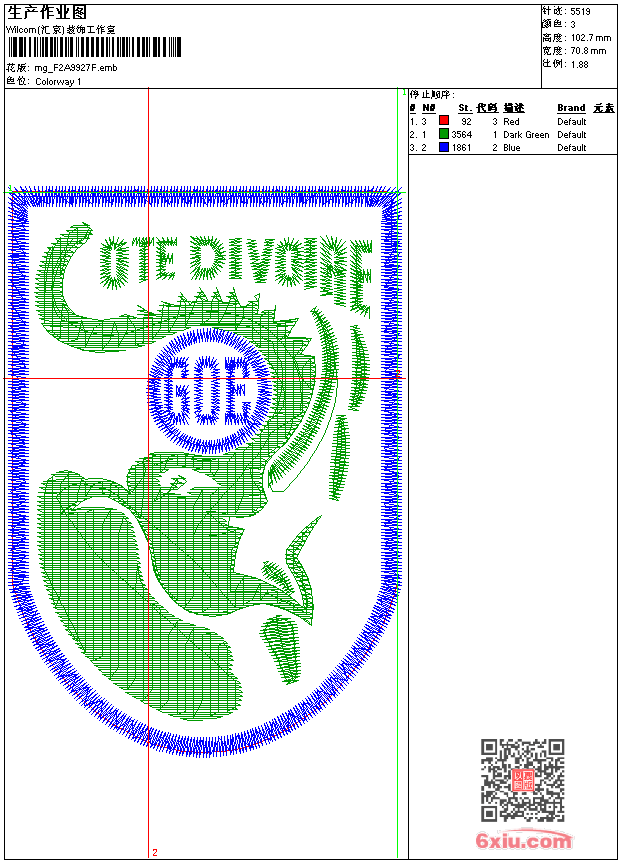The image size is (620, 860).
Task: Click the worksheet title 生产作业图
Action: (x=47, y=12)
